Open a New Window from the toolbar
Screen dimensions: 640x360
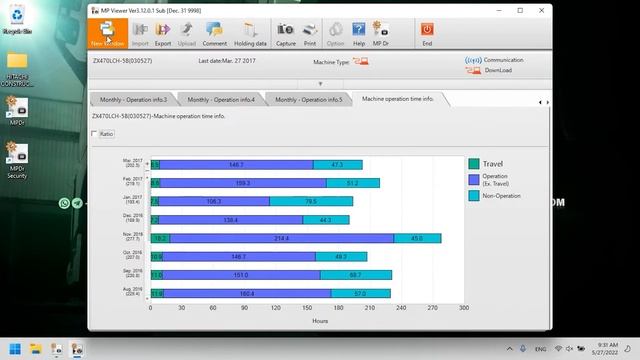107,33
